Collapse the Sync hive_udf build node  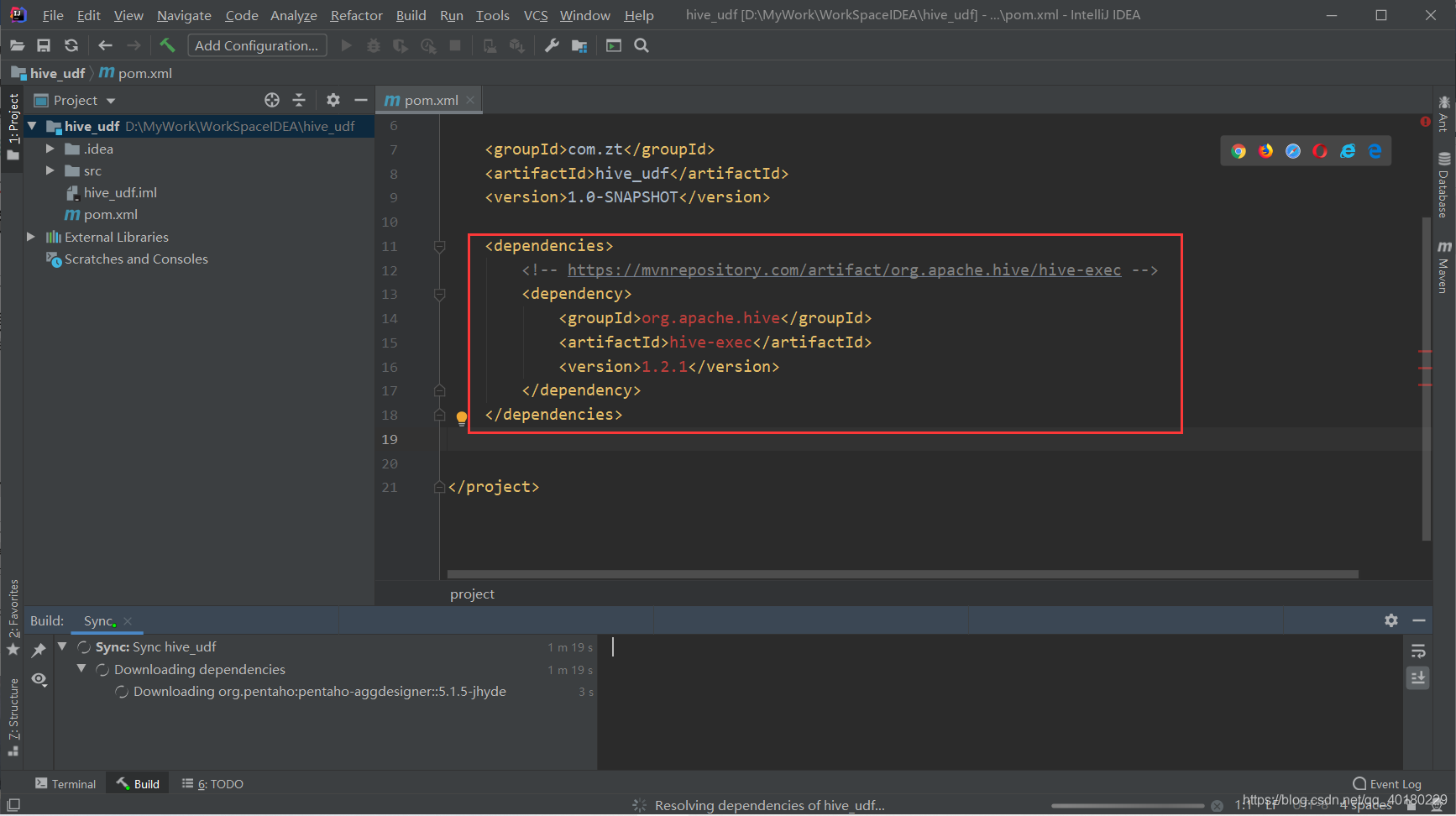[x=62, y=646]
